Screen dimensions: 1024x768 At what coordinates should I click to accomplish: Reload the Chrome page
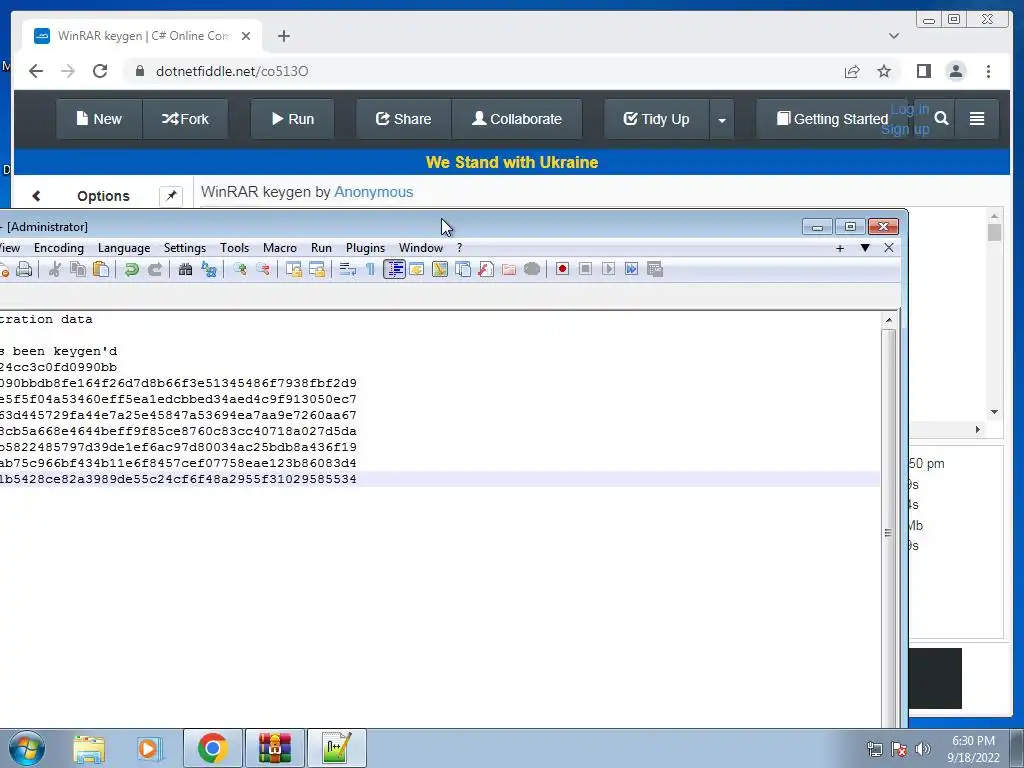click(x=100, y=71)
